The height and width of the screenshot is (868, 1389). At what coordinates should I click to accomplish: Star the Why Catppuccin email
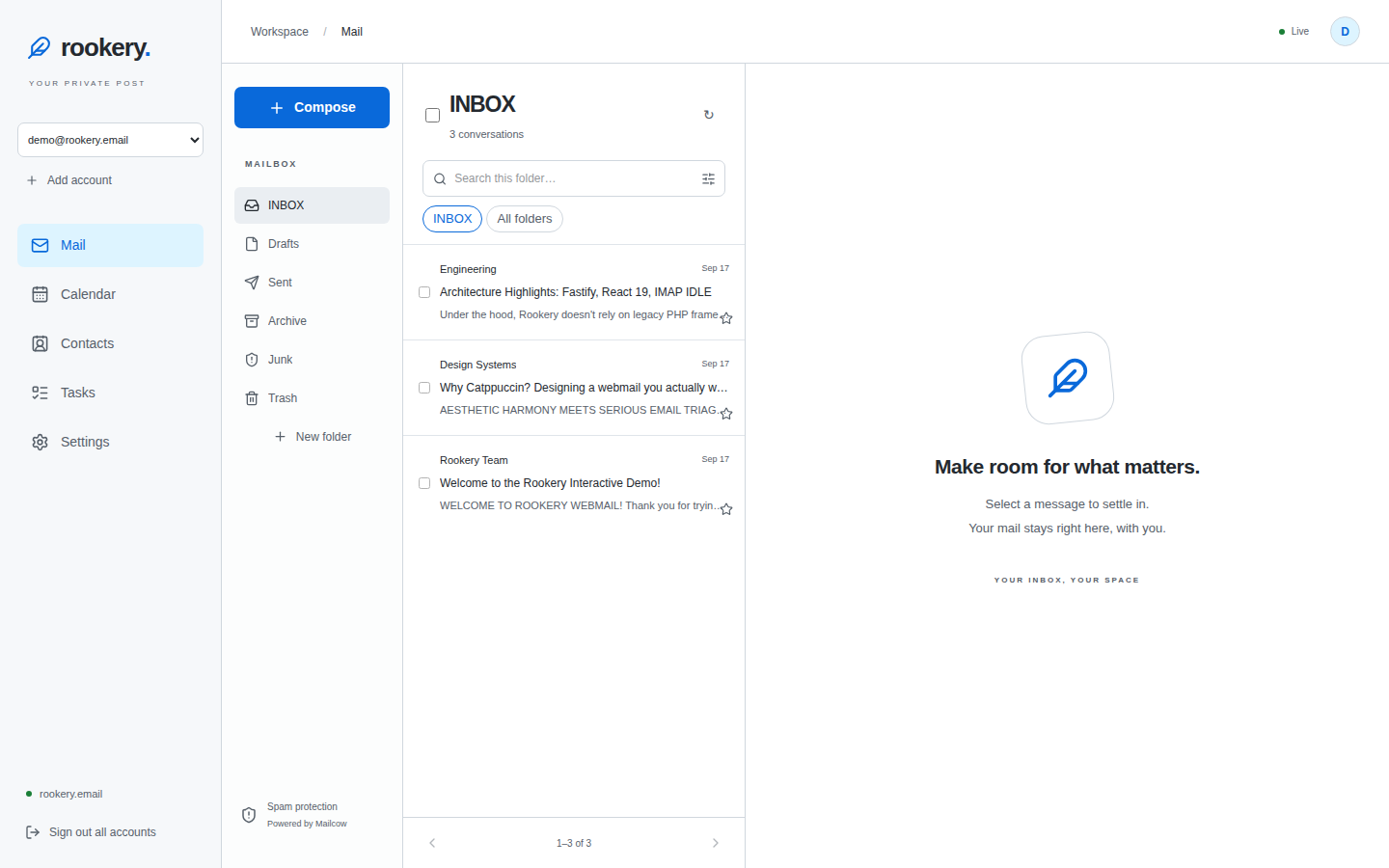coord(726,414)
